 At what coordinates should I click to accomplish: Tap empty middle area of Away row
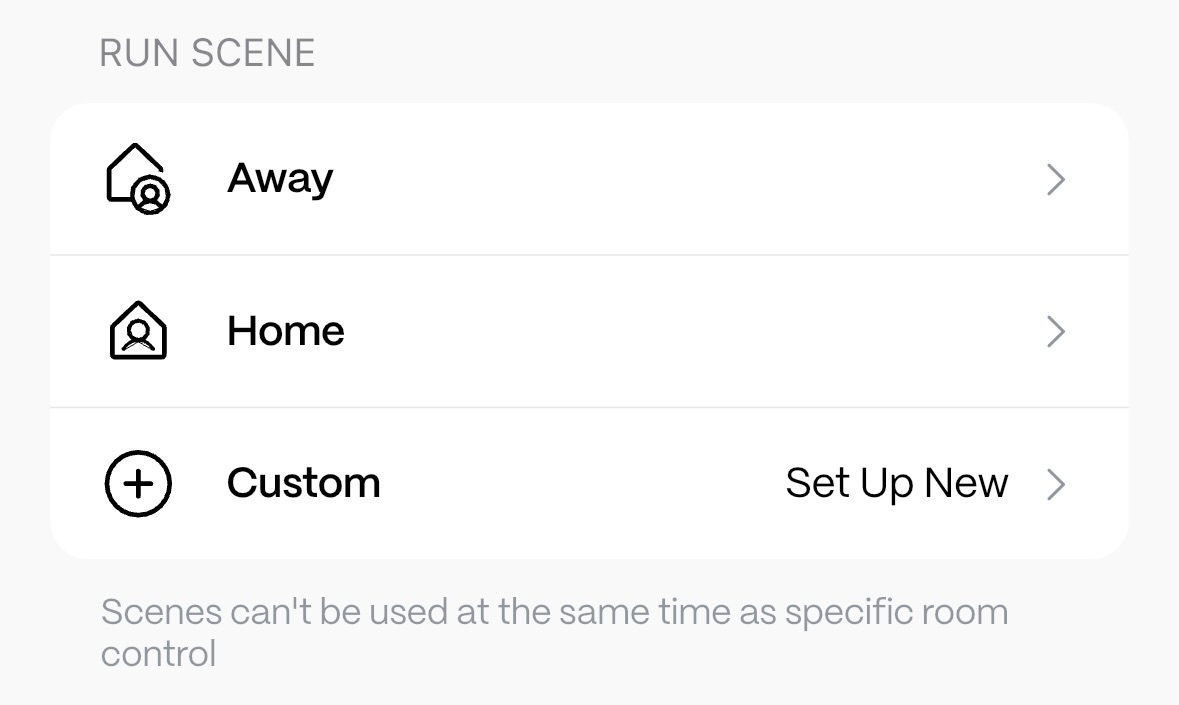pos(680,180)
